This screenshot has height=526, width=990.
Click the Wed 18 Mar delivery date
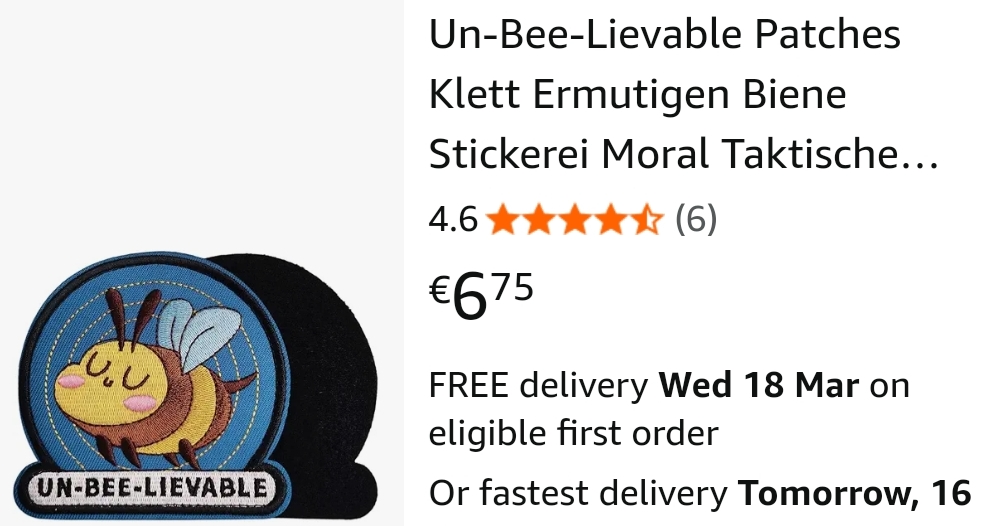coord(758,384)
